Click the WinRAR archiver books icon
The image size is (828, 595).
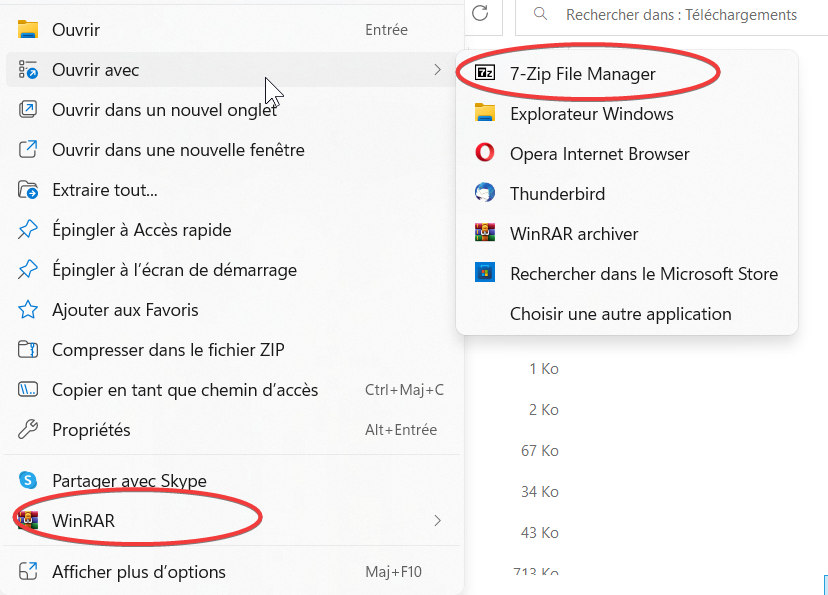click(x=485, y=233)
